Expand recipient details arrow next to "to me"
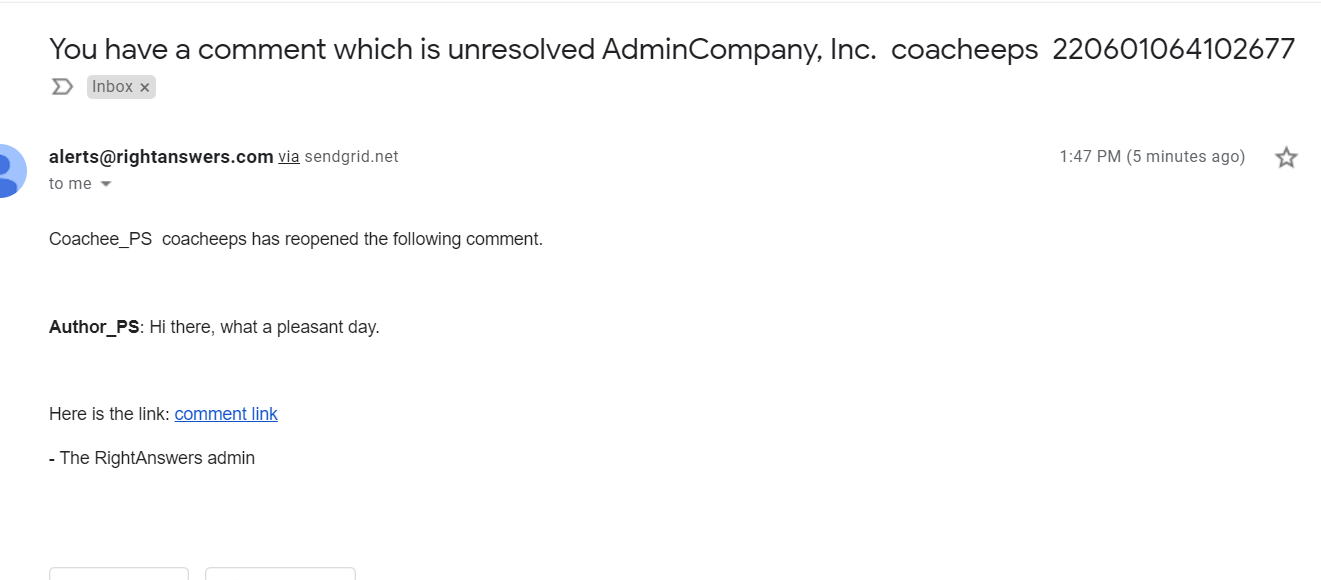This screenshot has height=580, width=1321. pos(106,184)
